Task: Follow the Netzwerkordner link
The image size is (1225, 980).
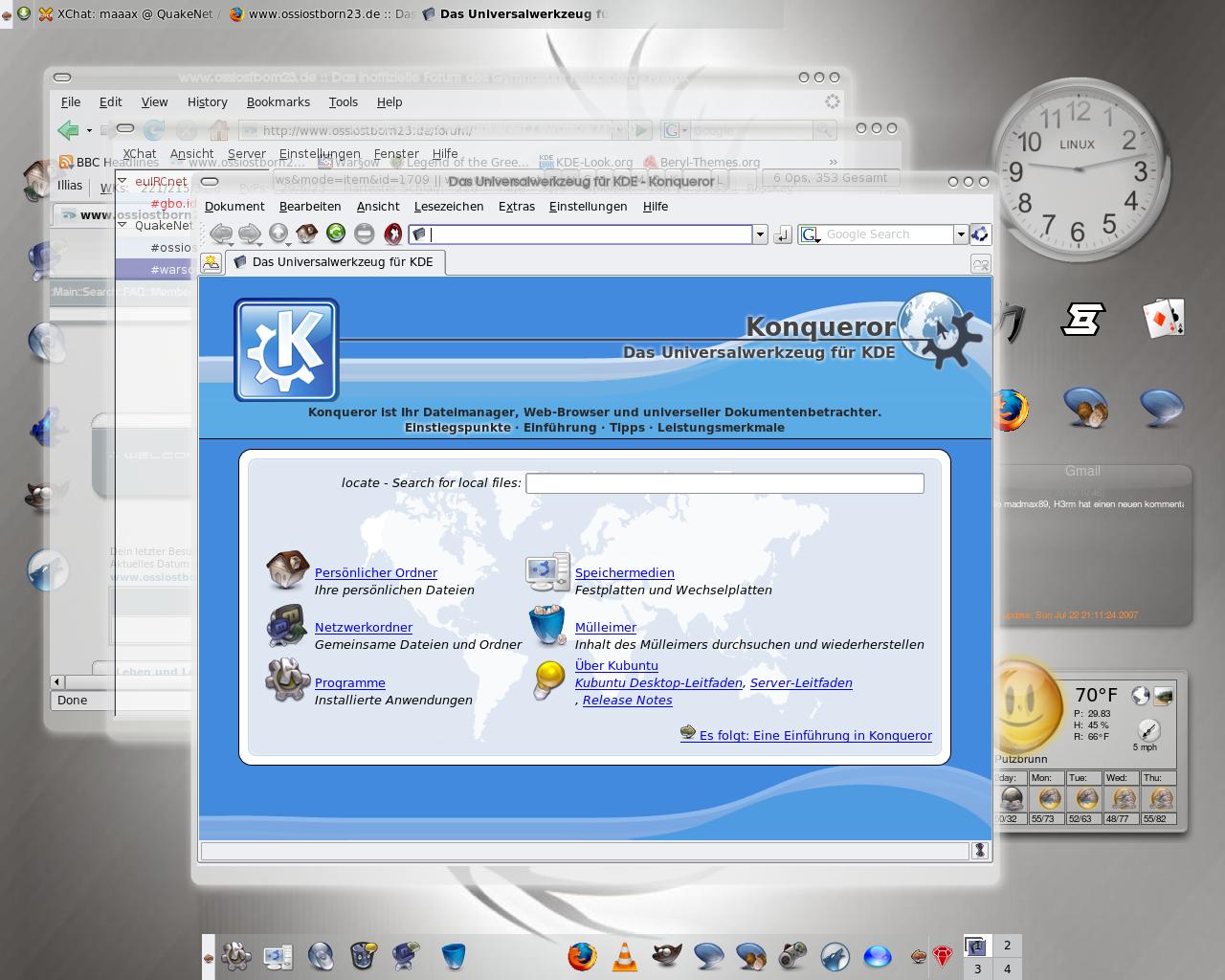Action: tap(364, 627)
